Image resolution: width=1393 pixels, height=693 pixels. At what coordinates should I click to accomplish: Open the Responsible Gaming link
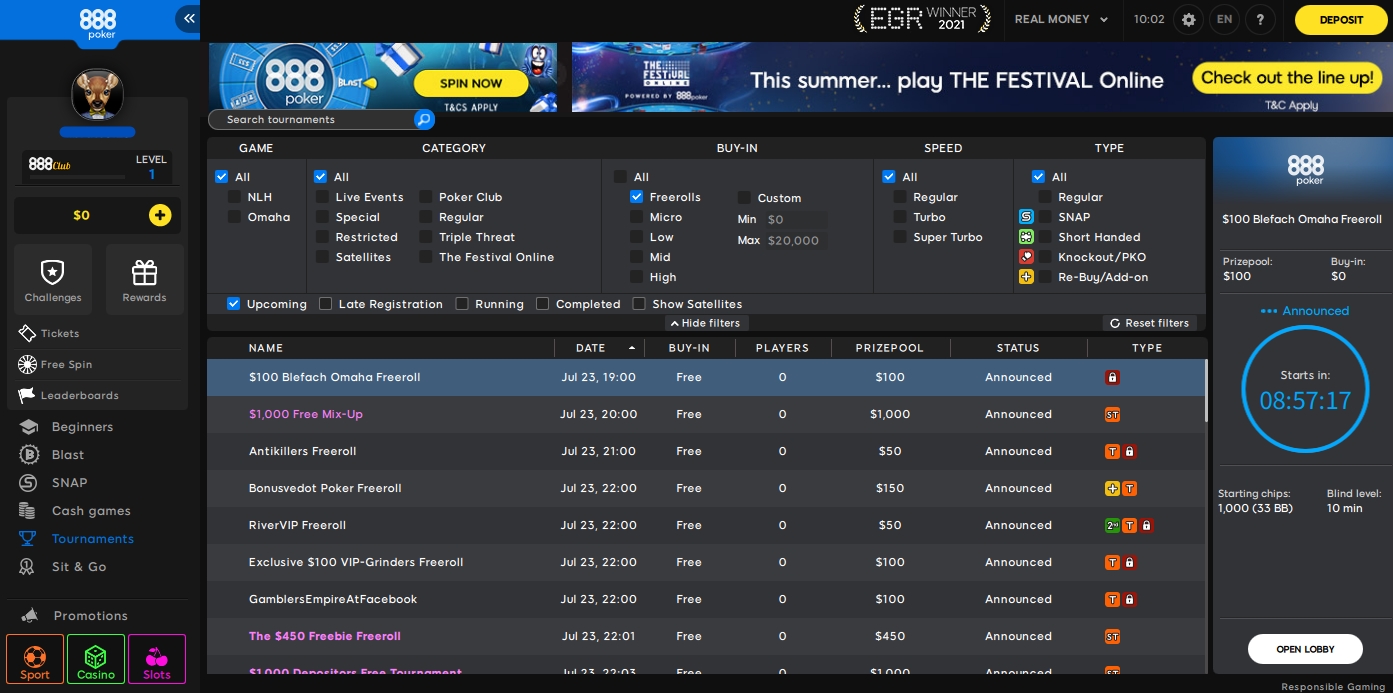click(1334, 687)
